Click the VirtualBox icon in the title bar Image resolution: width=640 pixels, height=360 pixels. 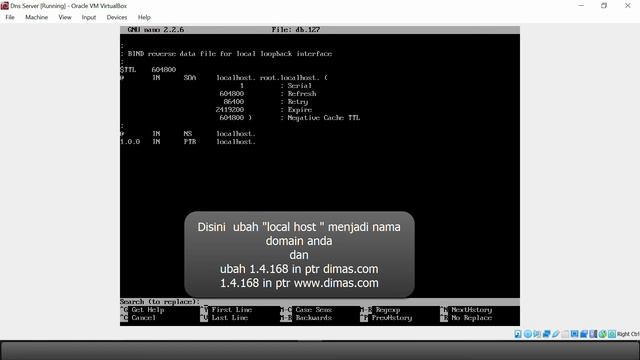click(x=4, y=6)
